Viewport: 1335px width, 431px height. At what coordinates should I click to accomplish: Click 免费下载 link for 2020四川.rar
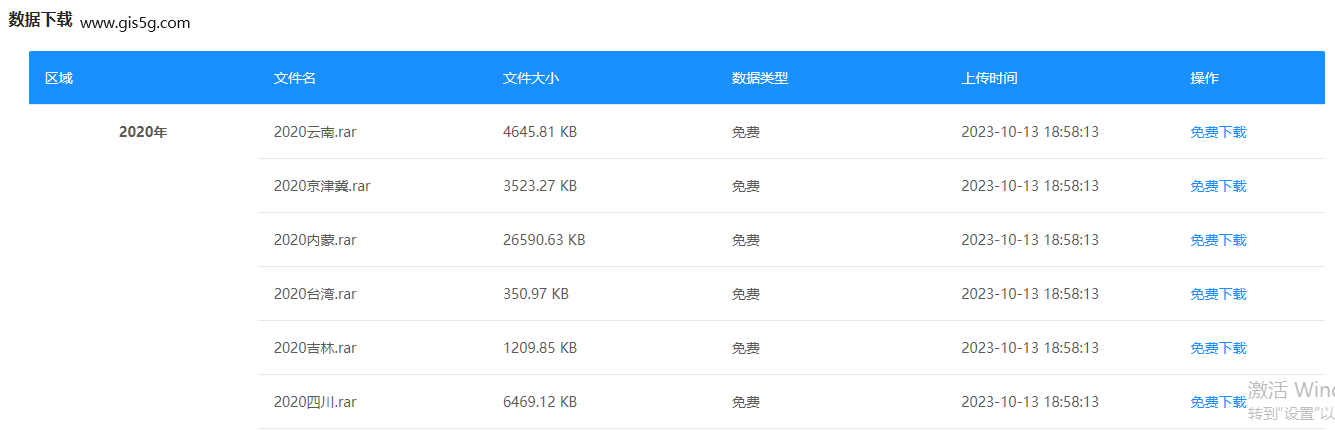(1218, 402)
